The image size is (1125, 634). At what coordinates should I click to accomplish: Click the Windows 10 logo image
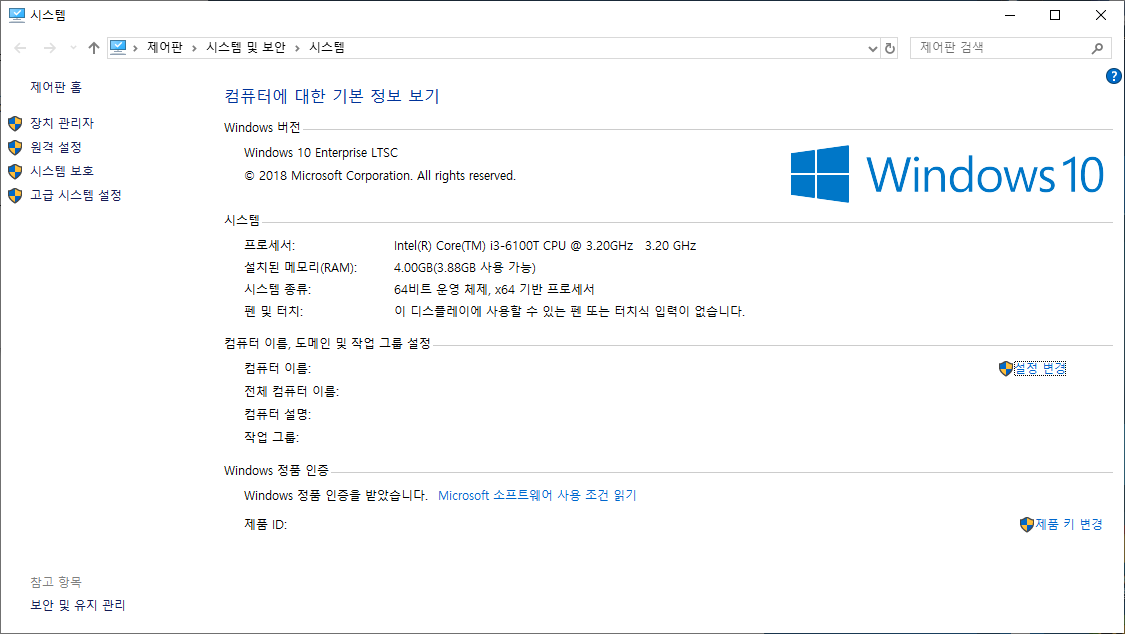point(947,174)
